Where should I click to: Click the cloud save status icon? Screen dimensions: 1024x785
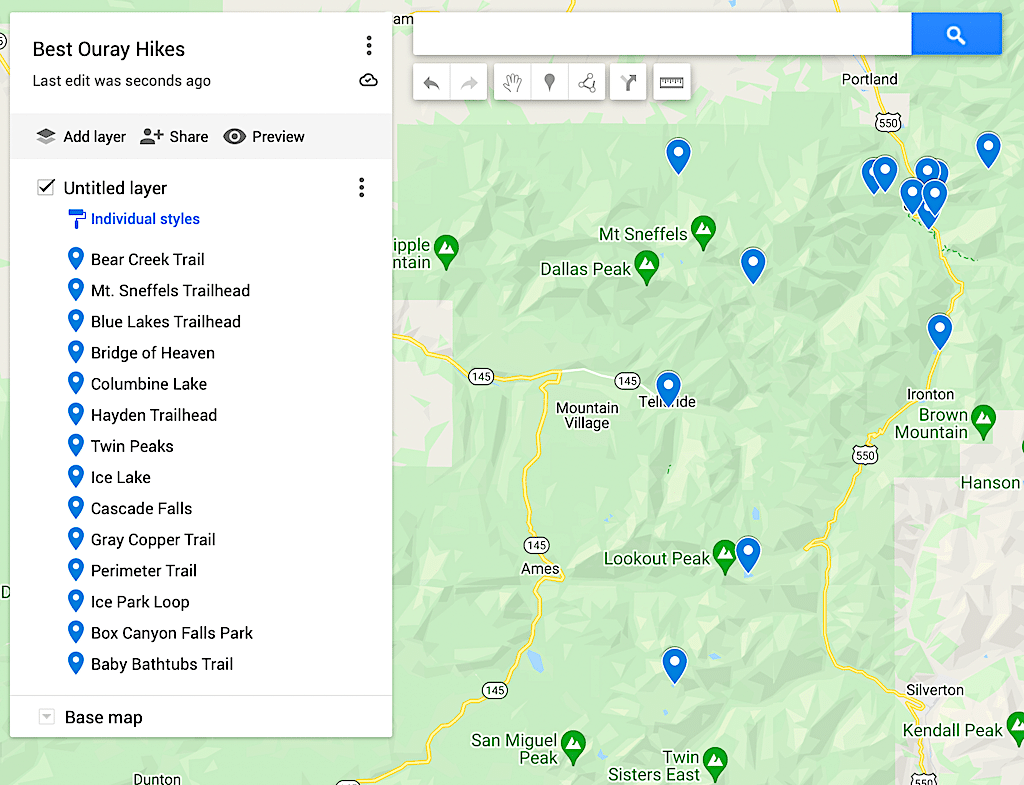tap(368, 81)
